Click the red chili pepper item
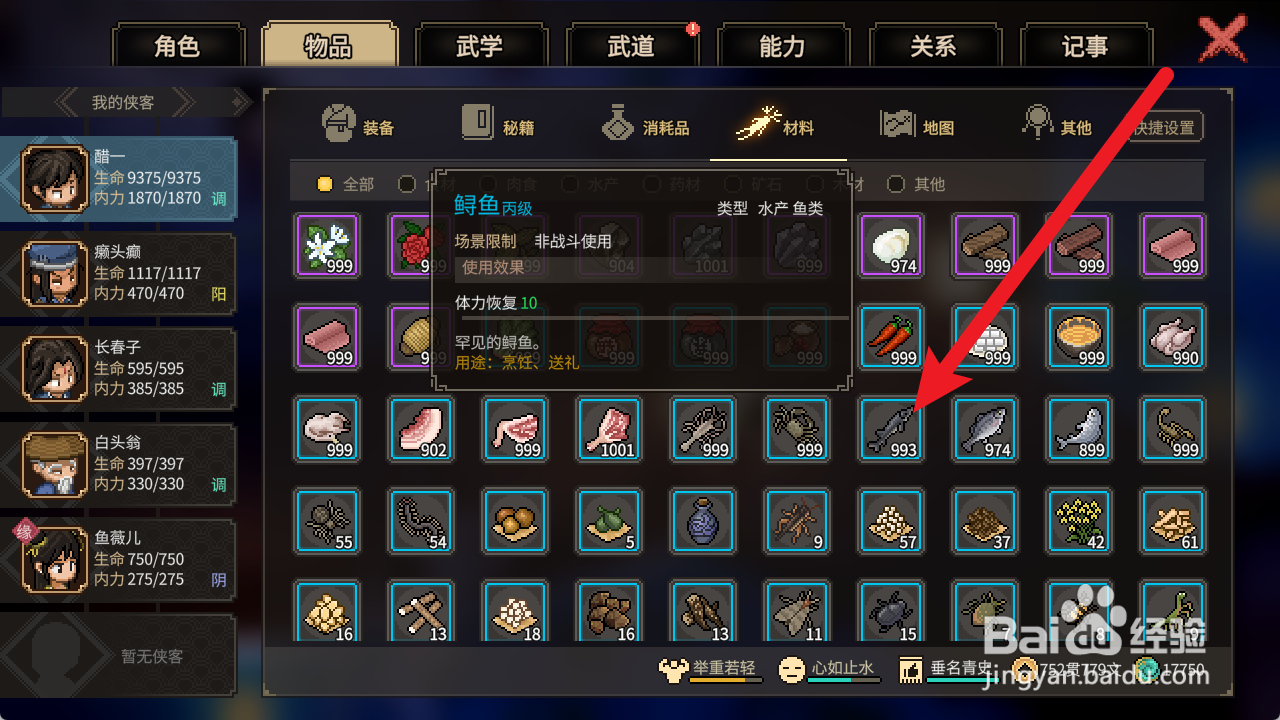 (x=890, y=337)
